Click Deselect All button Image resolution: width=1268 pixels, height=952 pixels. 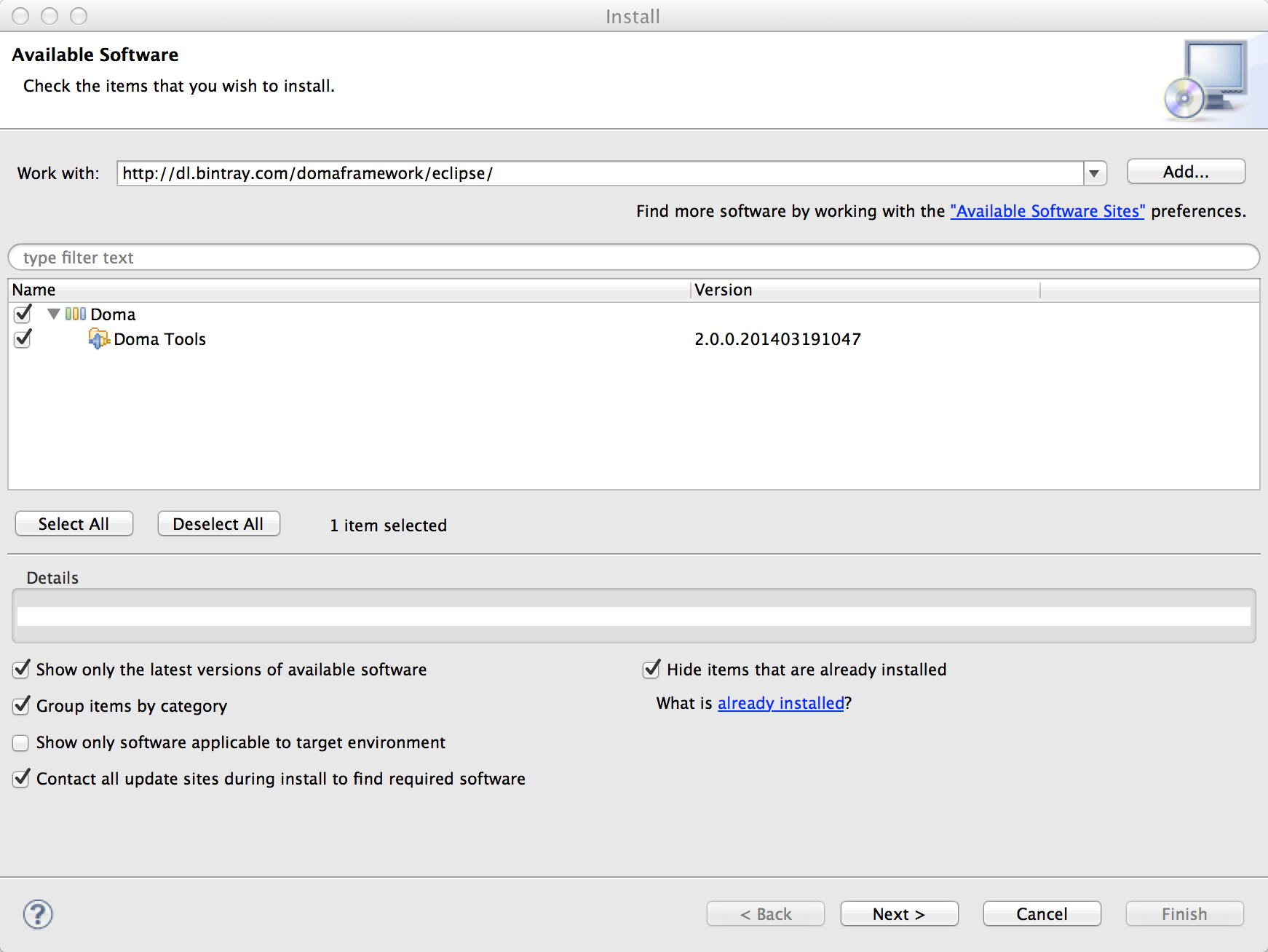point(218,524)
